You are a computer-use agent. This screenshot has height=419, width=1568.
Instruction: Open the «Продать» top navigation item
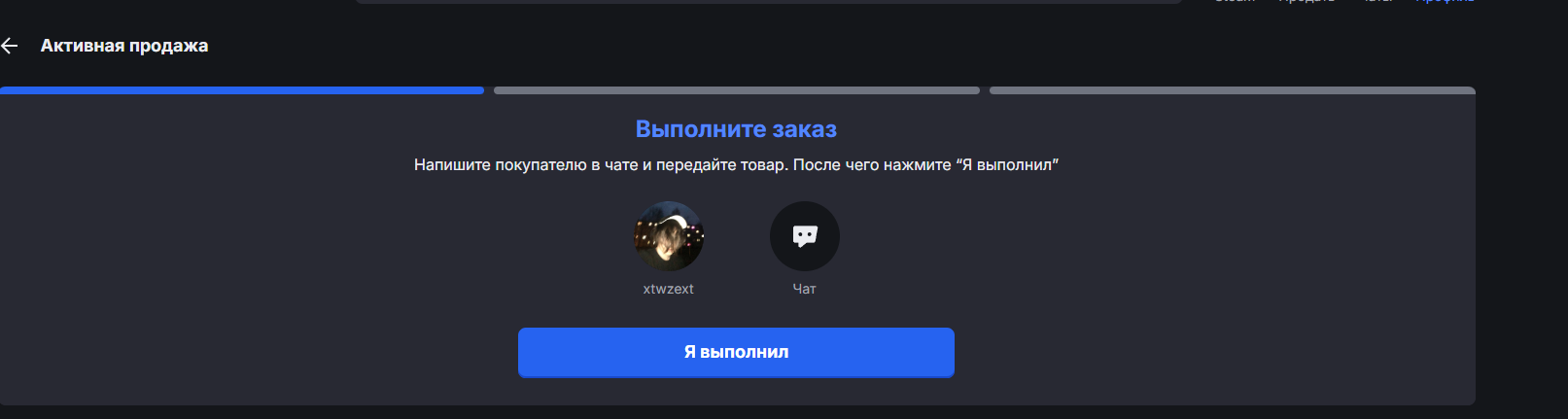1307,2
